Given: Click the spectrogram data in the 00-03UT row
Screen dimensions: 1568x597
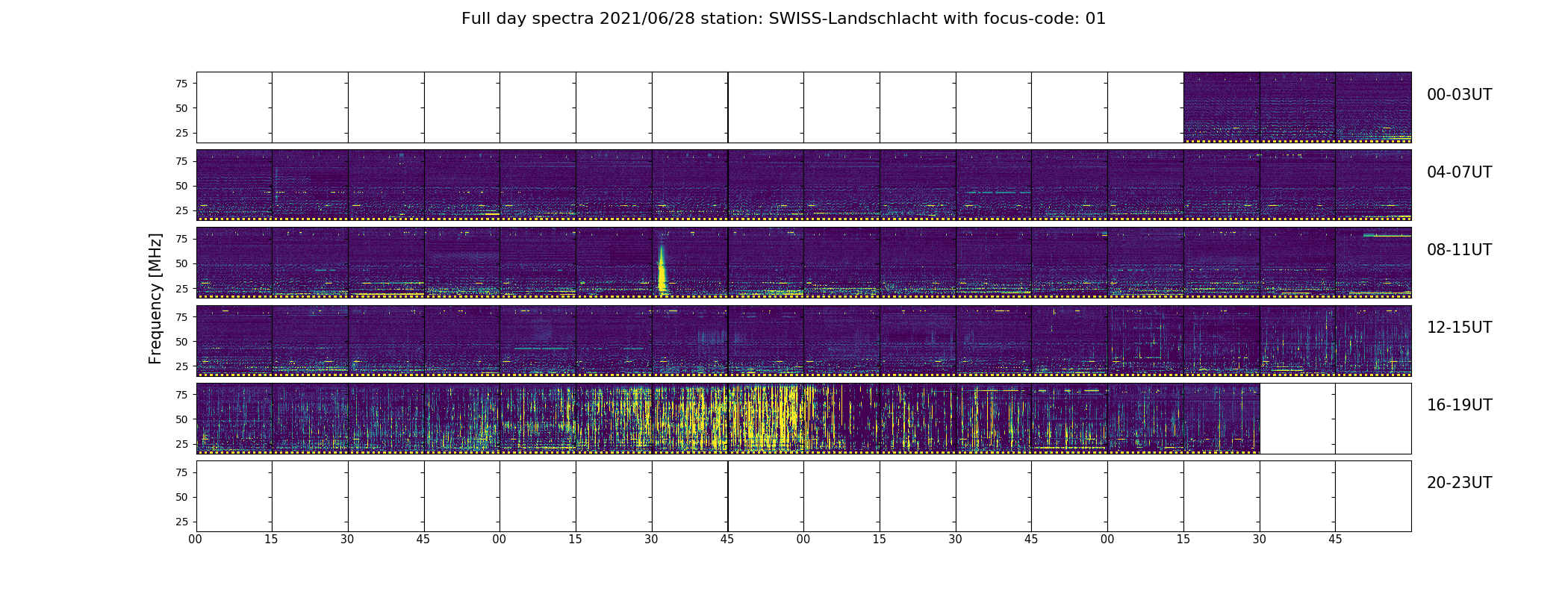Looking at the screenshot, I should click(1297, 107).
